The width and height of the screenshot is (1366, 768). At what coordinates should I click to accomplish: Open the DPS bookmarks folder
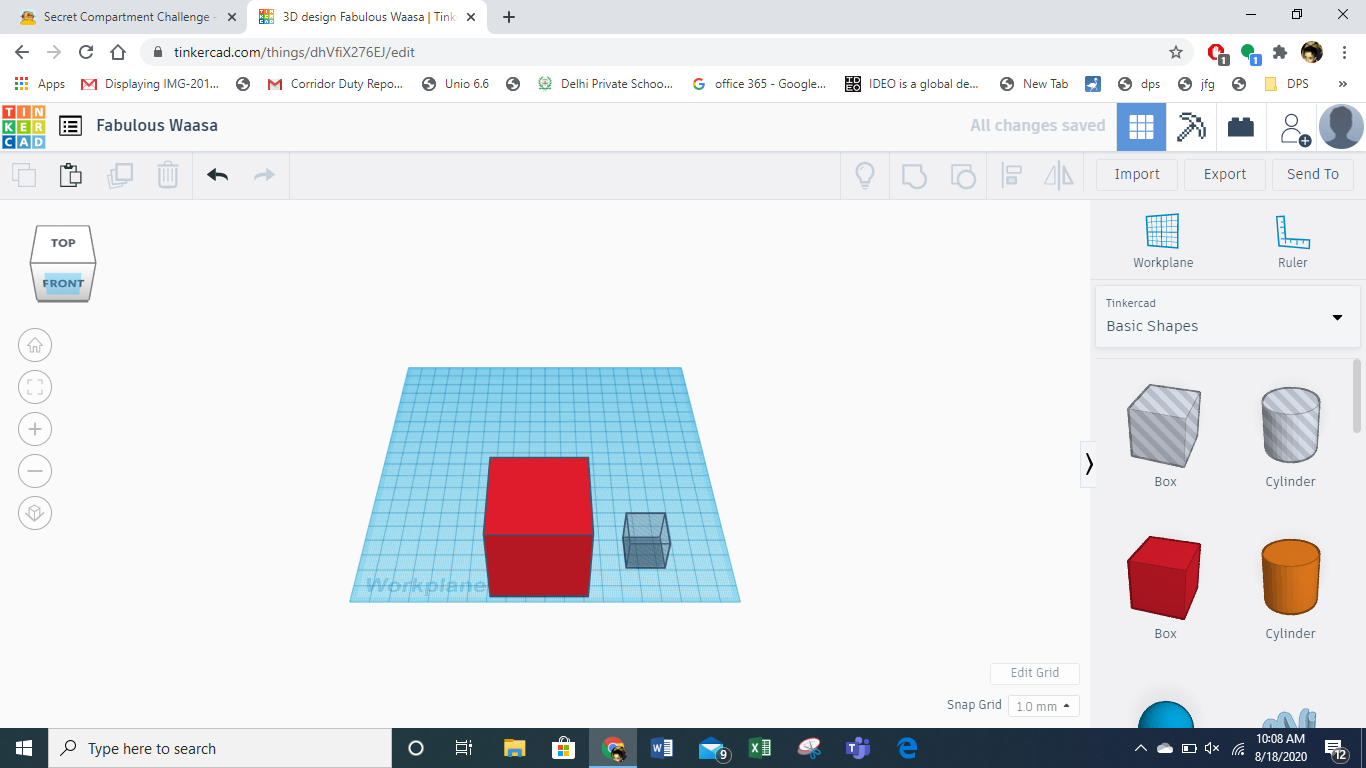tap(1286, 84)
